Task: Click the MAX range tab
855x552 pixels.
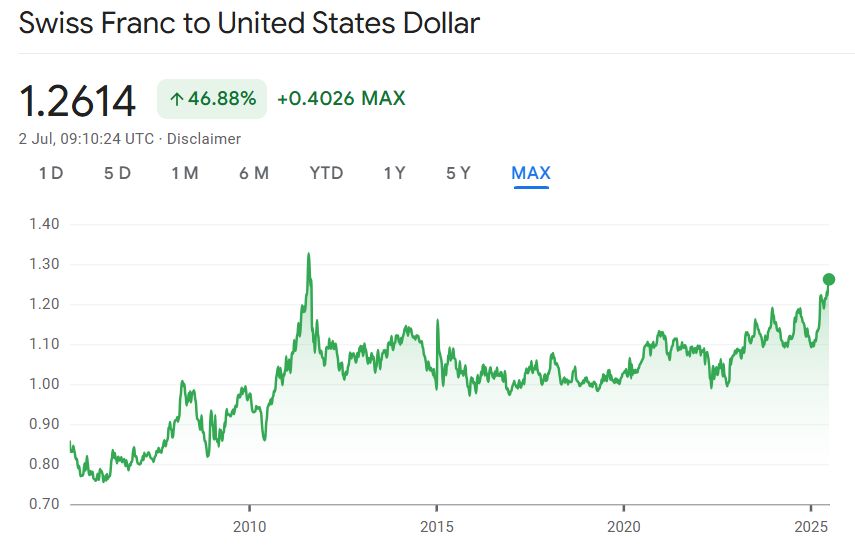Action: point(531,173)
